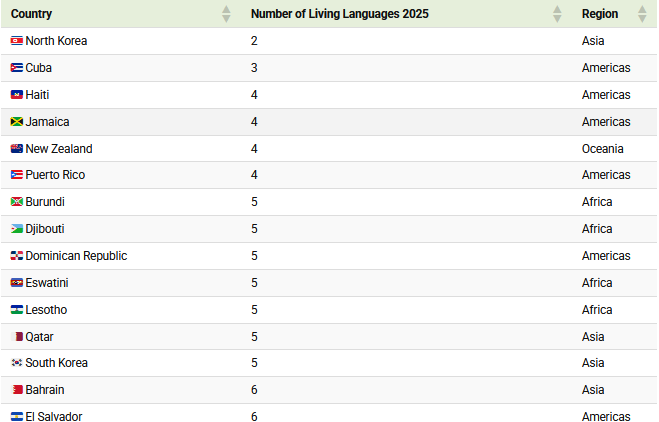Select Africa region in Lesotho row

(x=597, y=310)
